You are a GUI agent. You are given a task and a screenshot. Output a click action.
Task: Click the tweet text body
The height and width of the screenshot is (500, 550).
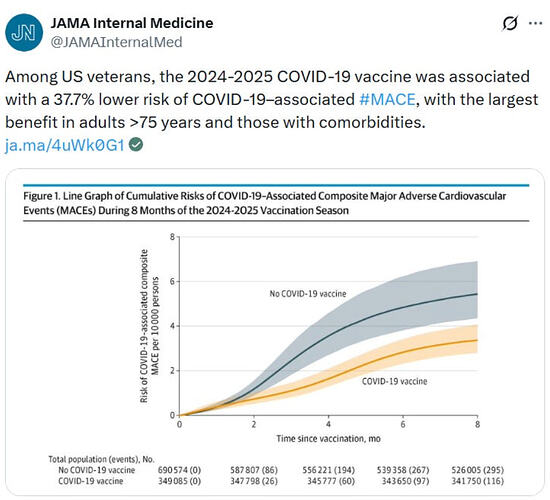[272, 99]
